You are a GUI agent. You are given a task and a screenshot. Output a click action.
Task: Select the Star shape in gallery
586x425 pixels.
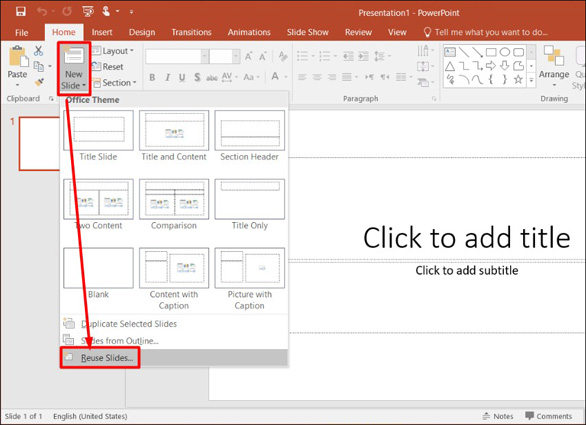[x=518, y=79]
